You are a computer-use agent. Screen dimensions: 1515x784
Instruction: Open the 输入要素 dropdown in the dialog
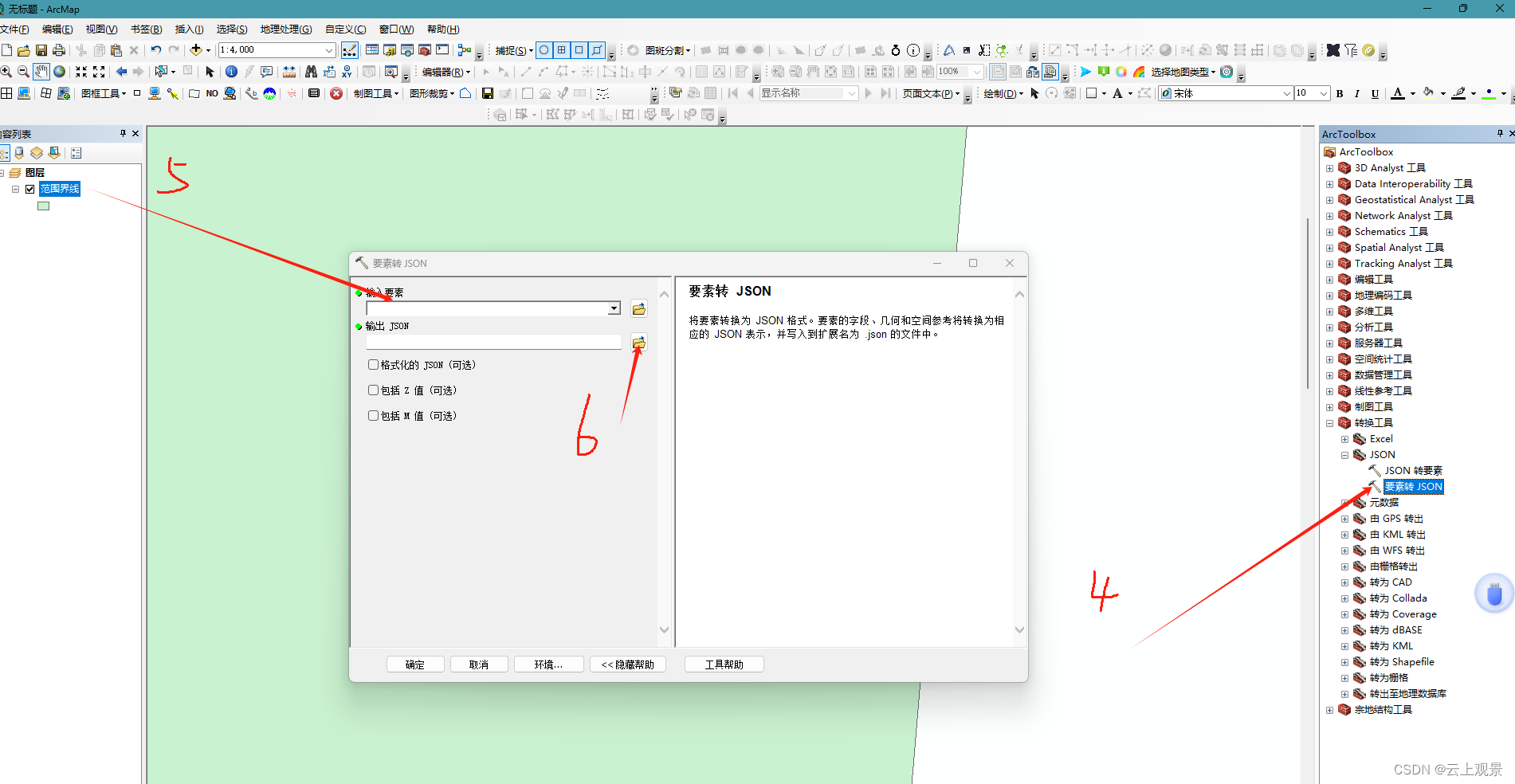[x=614, y=308]
